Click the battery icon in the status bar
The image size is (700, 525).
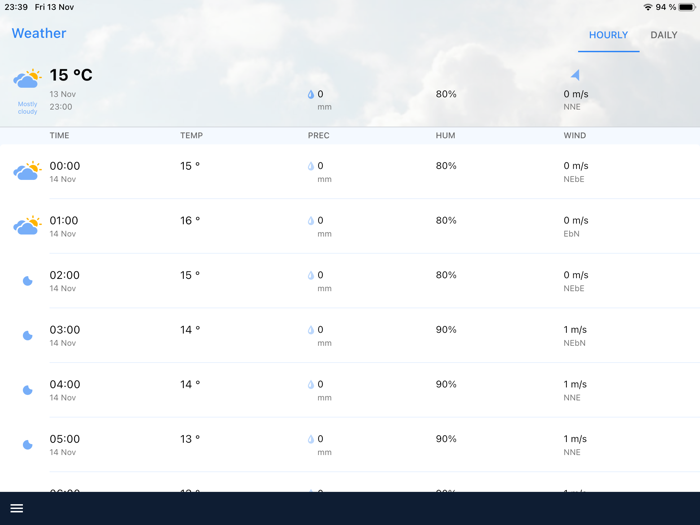click(687, 7)
